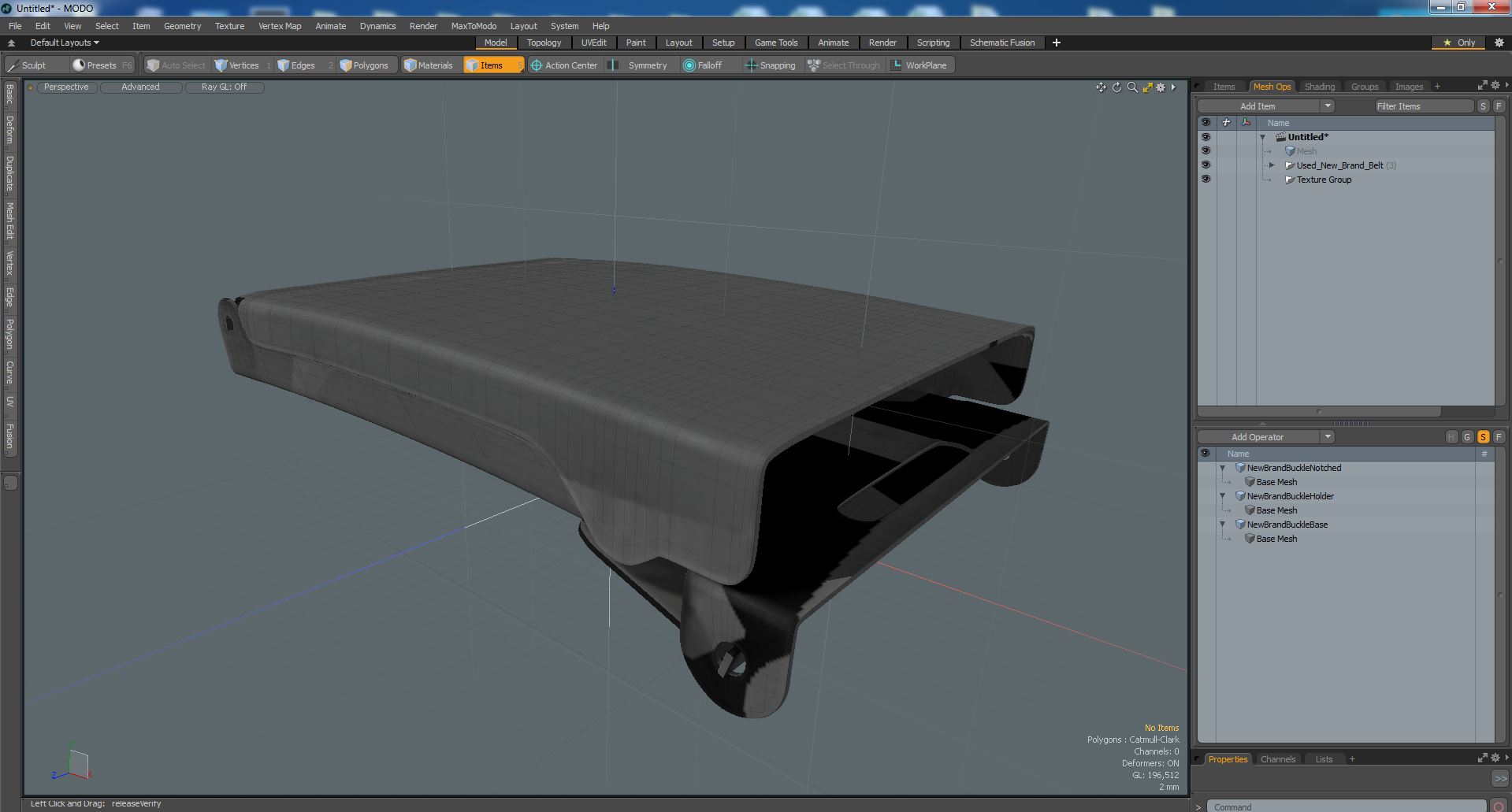The image size is (1512, 812).
Task: Switch to the Channels tab
Action: point(1277,759)
